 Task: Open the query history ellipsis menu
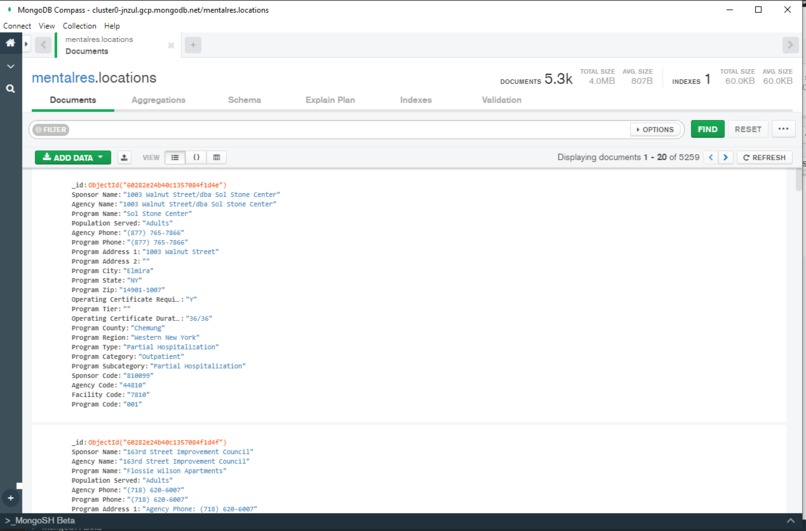[x=783, y=129]
